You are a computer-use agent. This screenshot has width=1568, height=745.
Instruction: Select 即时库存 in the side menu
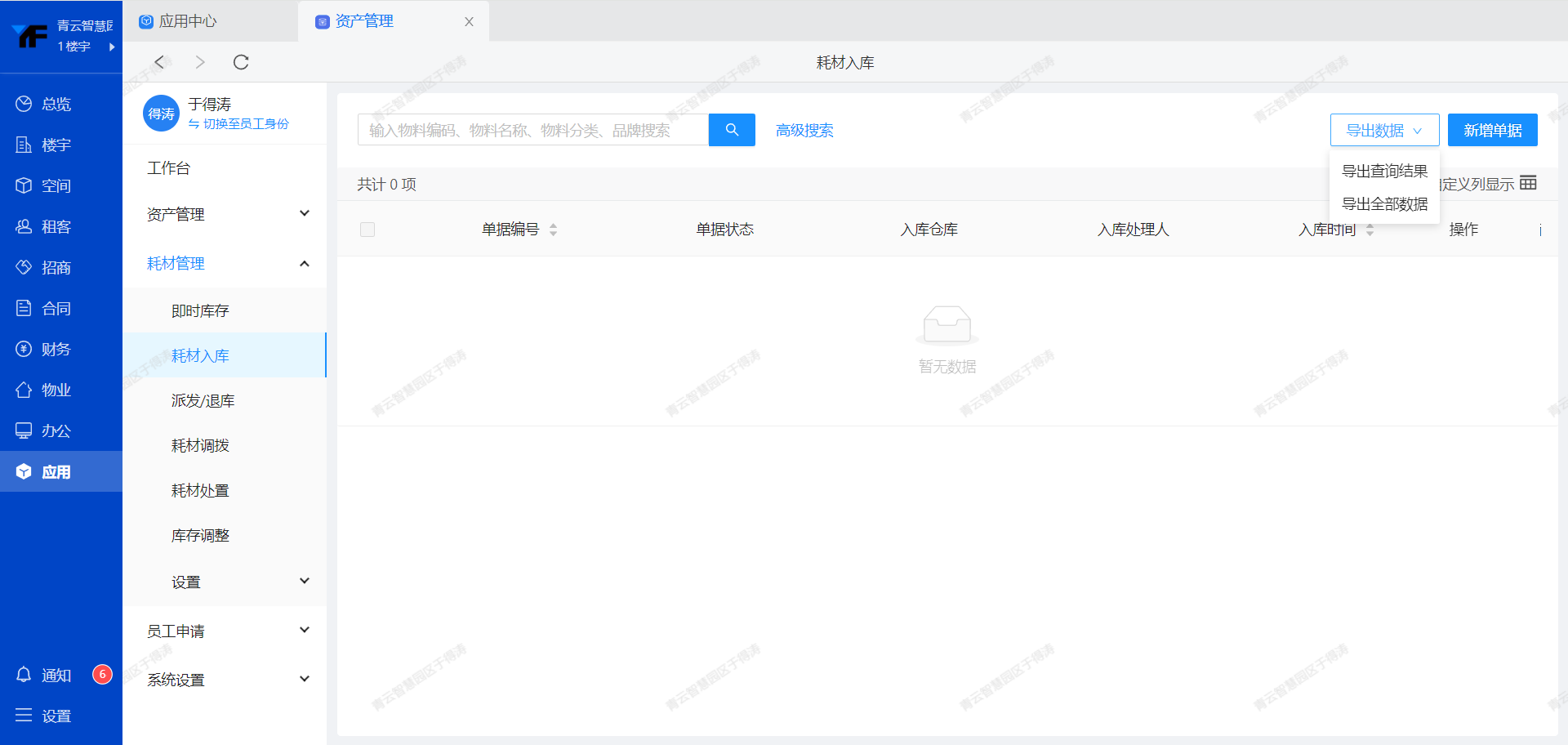click(200, 310)
